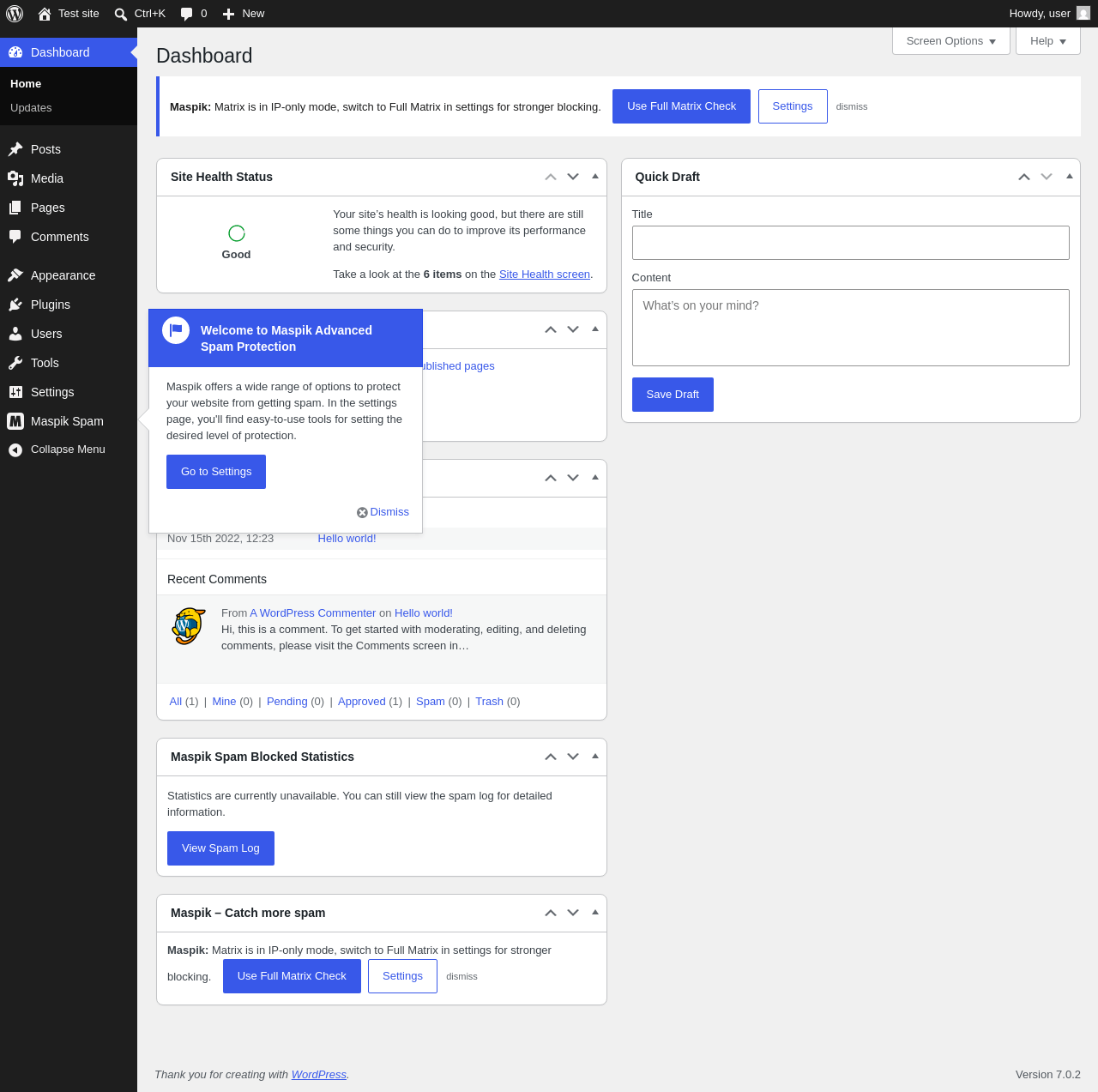The image size is (1098, 1092).
Task: Dismiss the notice in Catch more spam panel
Action: pyautogui.click(x=462, y=976)
